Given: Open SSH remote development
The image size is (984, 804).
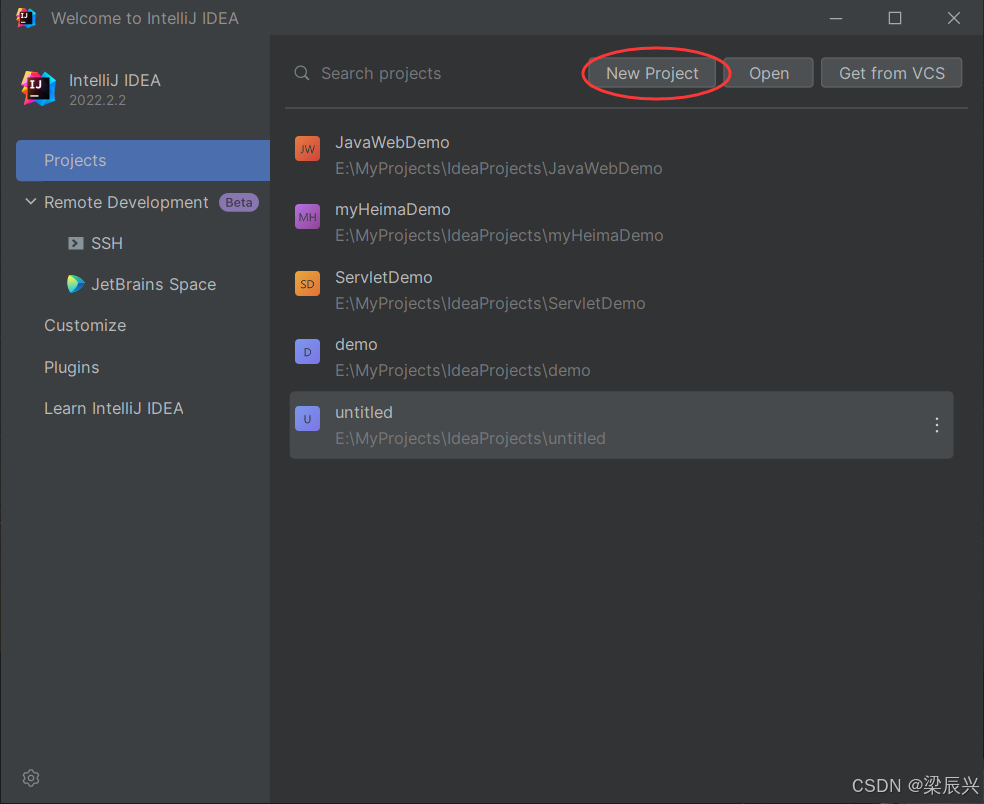Looking at the screenshot, I should [107, 243].
